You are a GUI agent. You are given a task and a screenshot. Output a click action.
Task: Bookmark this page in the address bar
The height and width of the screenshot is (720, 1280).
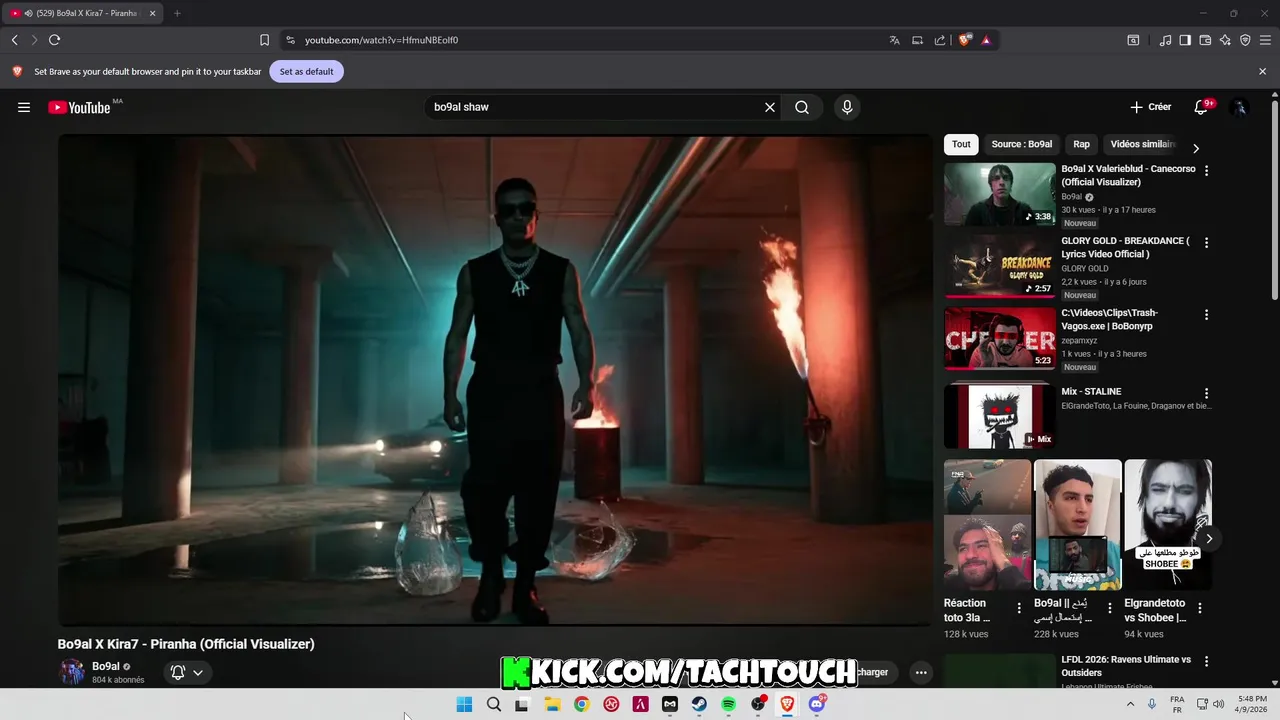click(264, 40)
